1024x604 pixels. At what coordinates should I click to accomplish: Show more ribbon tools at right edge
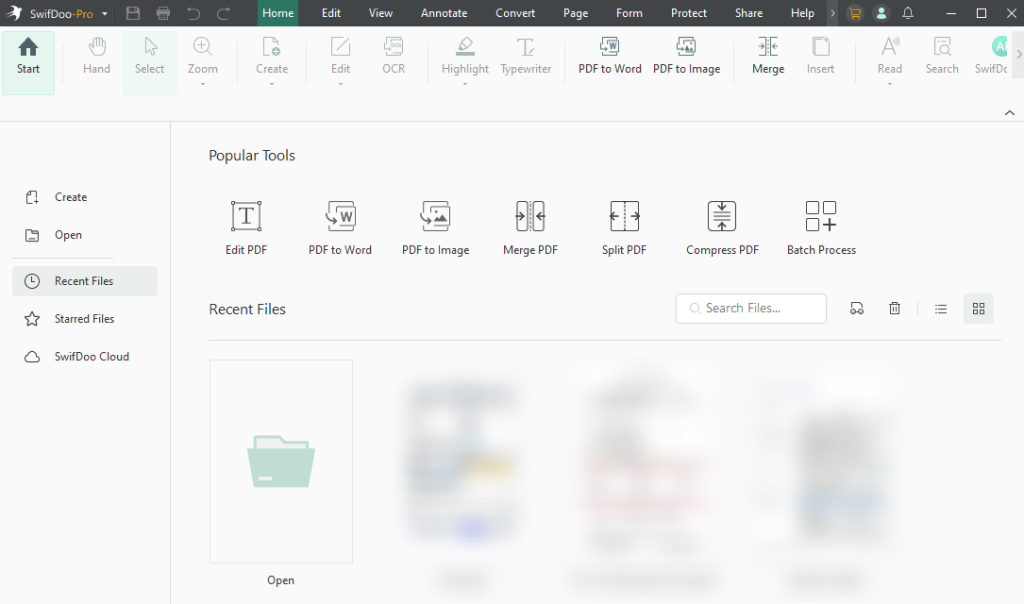pyautogui.click(x=1019, y=55)
